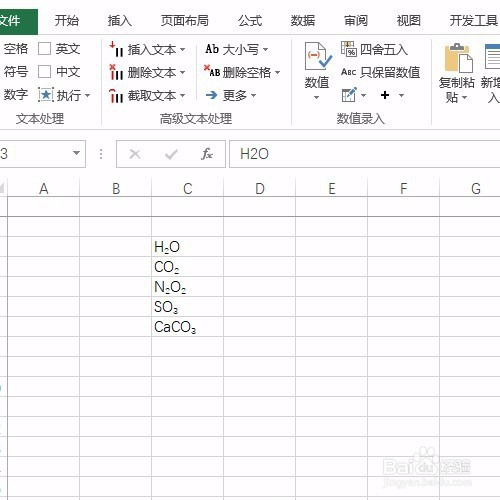Click the Ab case (大小写) icon

pyautogui.click(x=212, y=49)
